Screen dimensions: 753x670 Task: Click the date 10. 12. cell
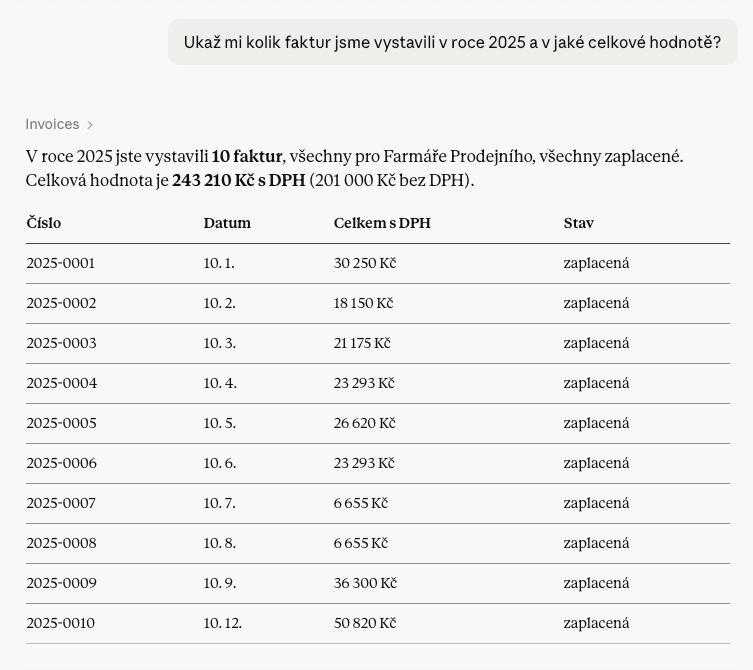223,623
